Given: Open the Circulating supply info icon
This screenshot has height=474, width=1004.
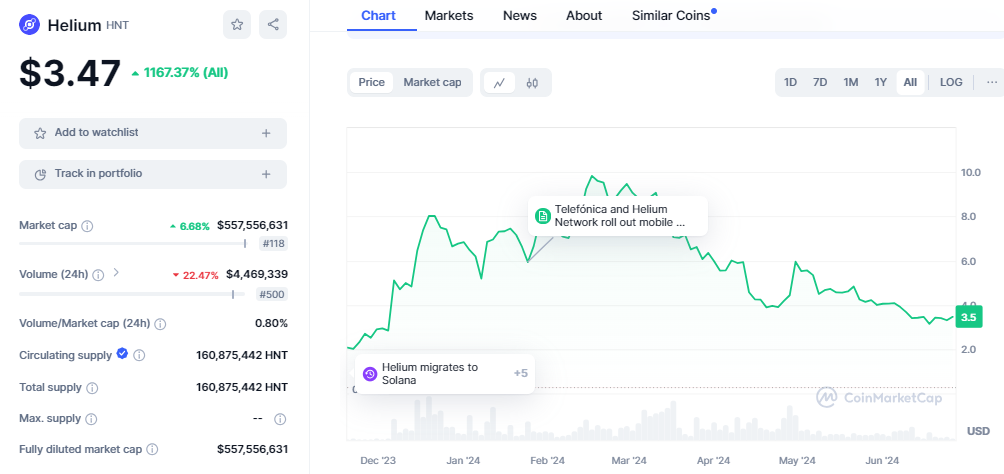Looking at the screenshot, I should coord(139,355).
